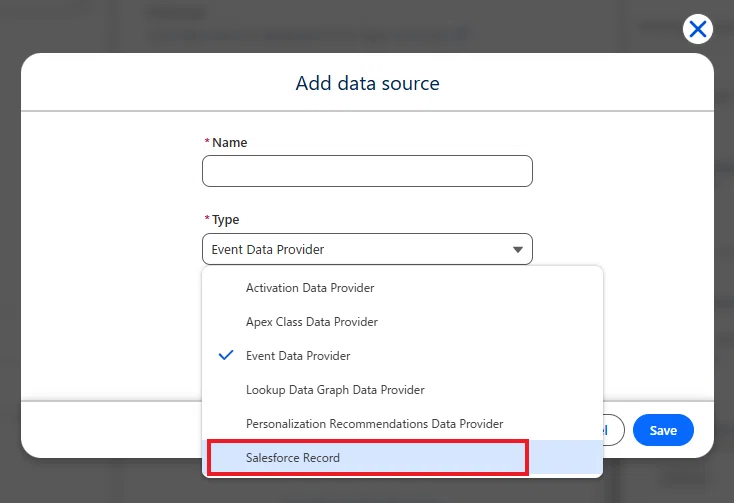Click the partly hidden Cancel button

click(x=613, y=430)
